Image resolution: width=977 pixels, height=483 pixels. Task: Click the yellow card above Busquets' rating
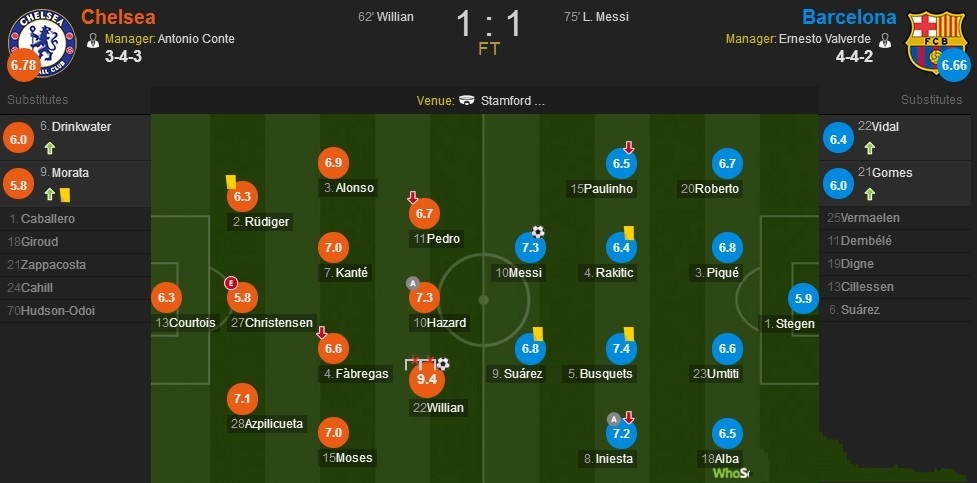click(x=631, y=331)
